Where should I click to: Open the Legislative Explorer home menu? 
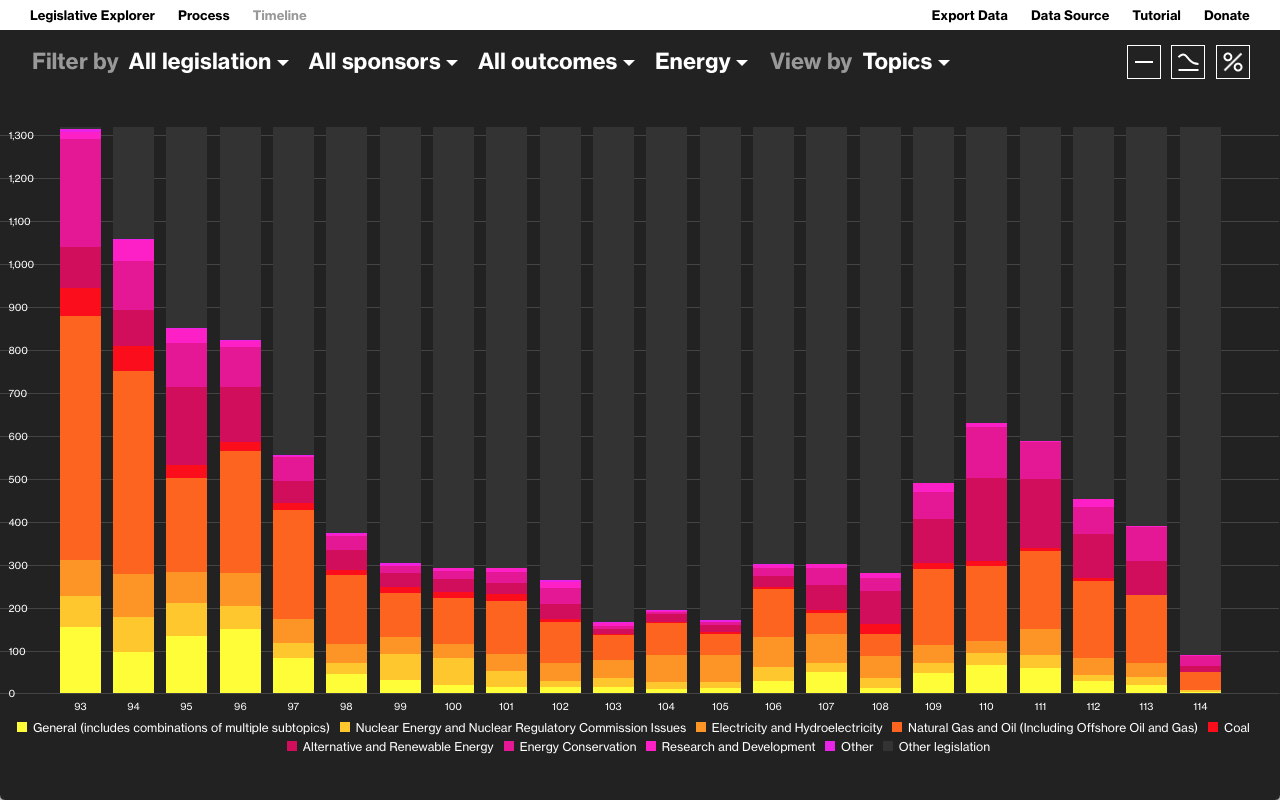pos(92,15)
